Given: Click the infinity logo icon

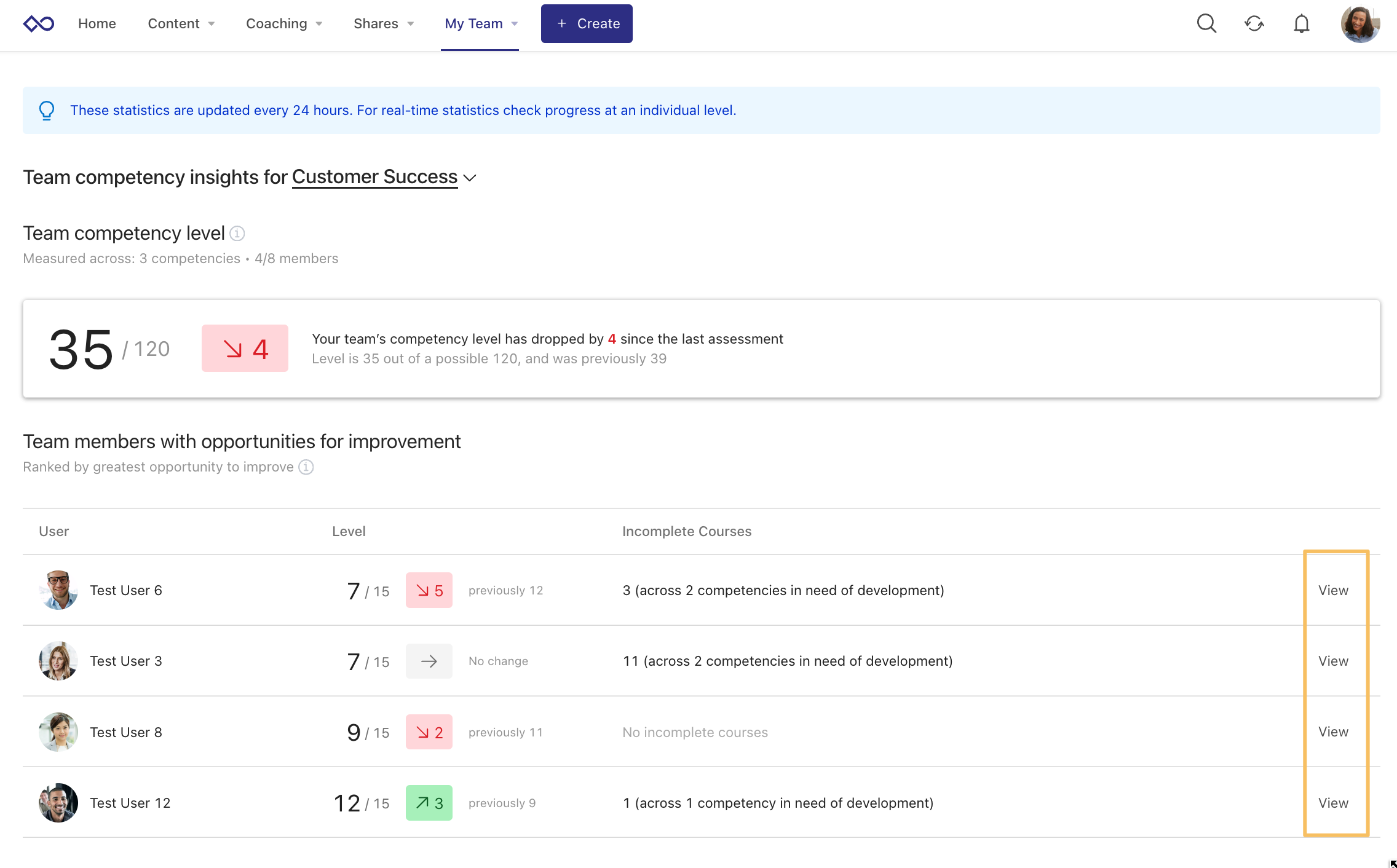Looking at the screenshot, I should tap(39, 24).
